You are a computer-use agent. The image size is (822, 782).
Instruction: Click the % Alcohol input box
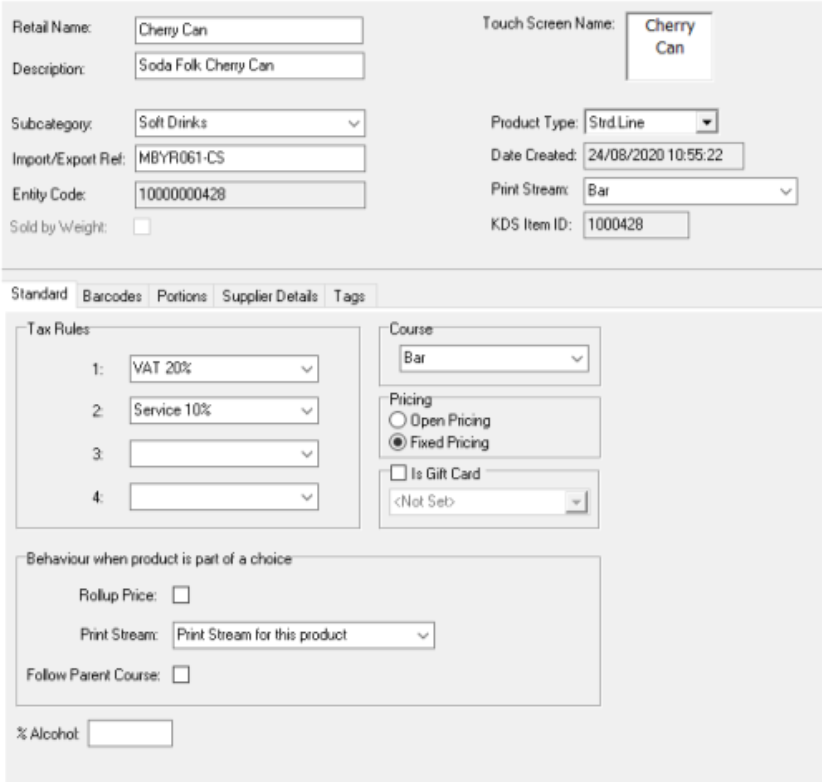[x=131, y=735]
